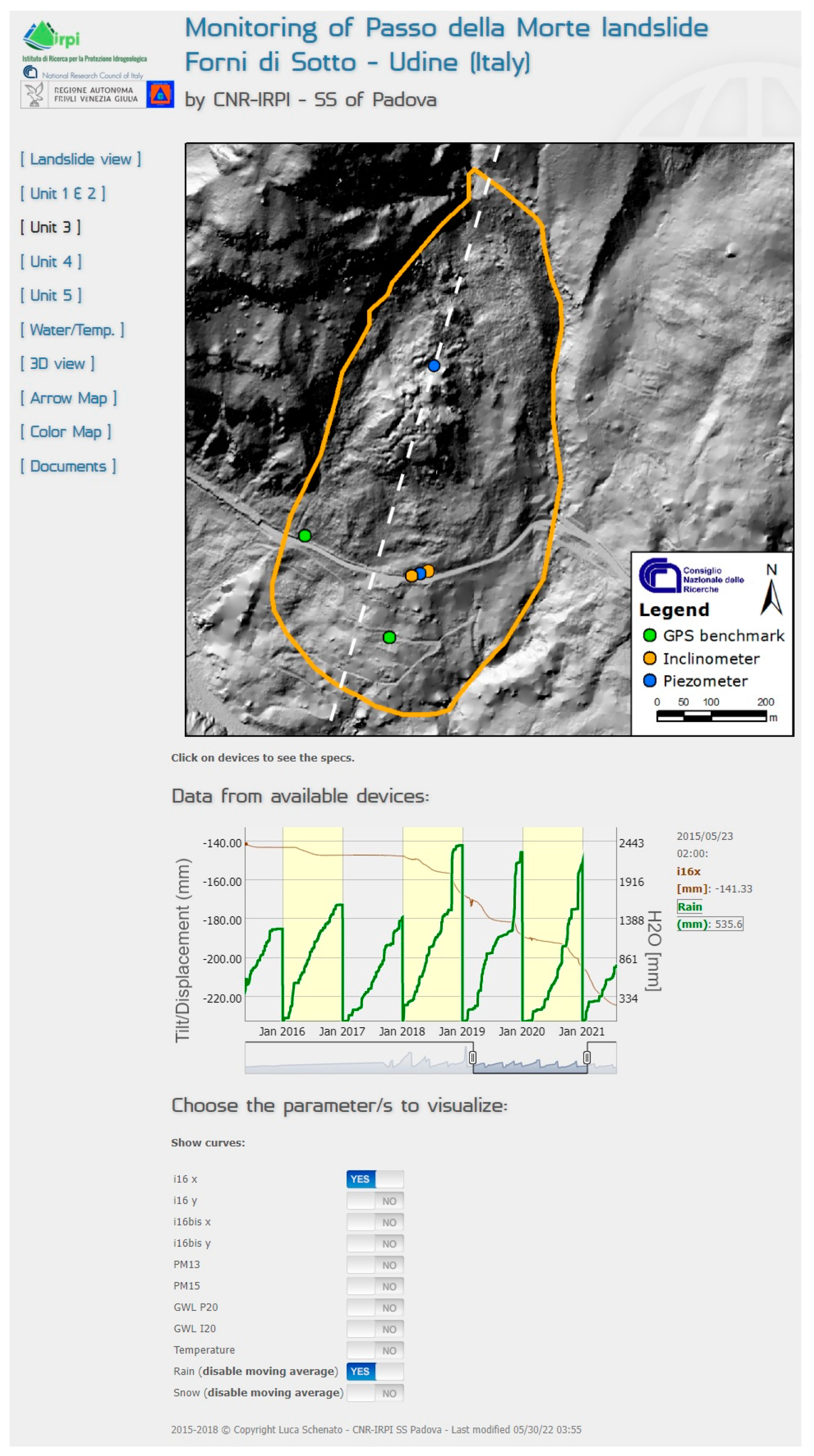Screen dimensions: 814x1456
Task: Open the 3D view page
Action: click(x=57, y=363)
